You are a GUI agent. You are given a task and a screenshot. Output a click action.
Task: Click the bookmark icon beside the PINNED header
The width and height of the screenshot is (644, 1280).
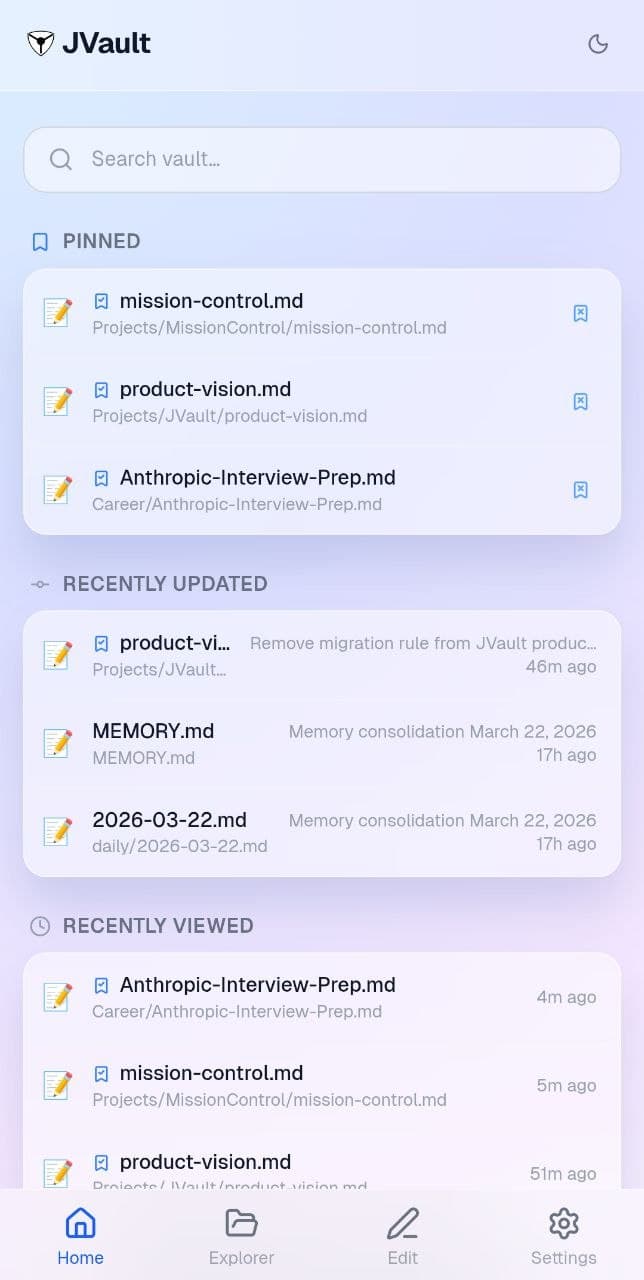[x=39, y=241]
